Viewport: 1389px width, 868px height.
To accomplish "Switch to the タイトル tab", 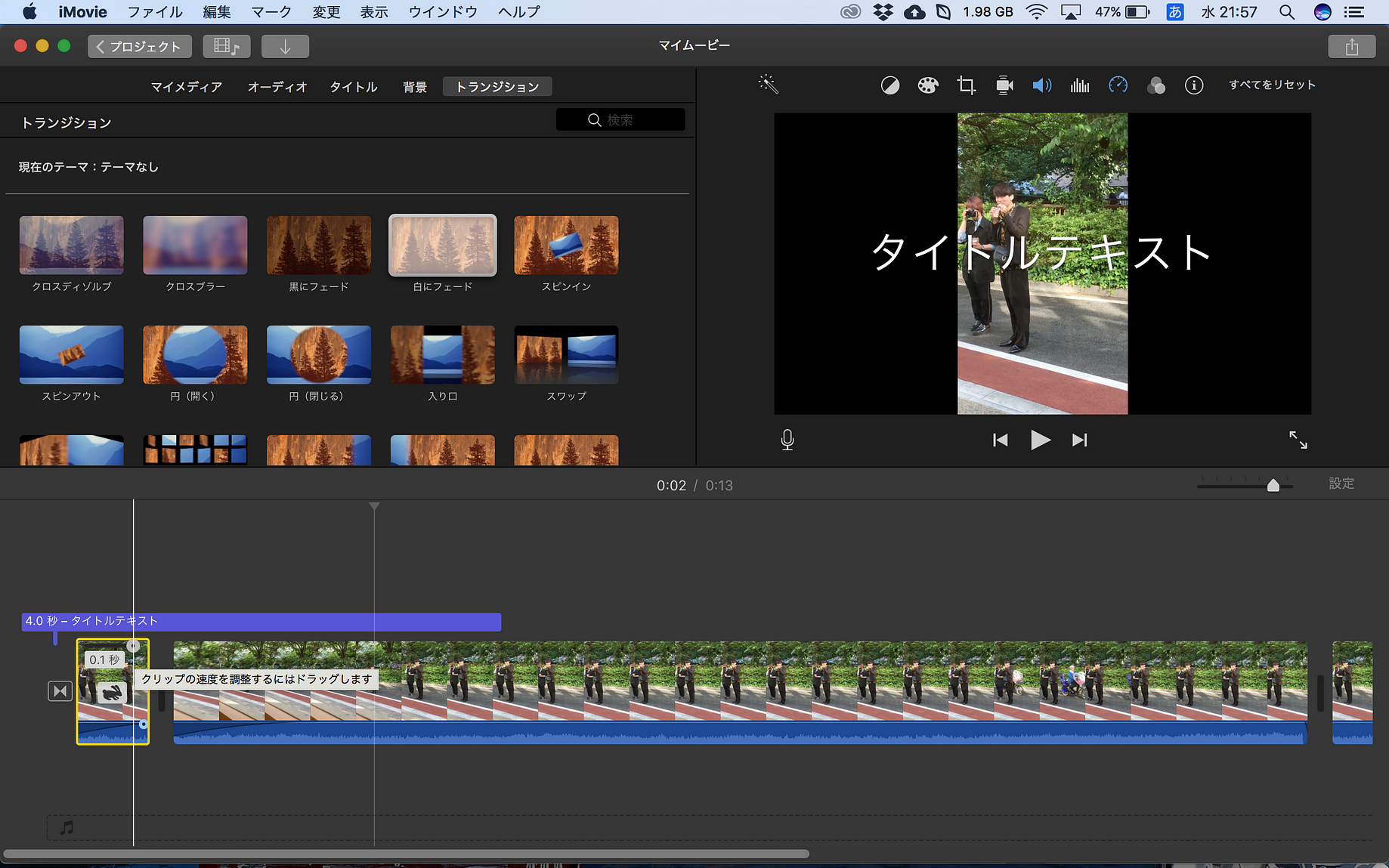I will click(x=354, y=87).
